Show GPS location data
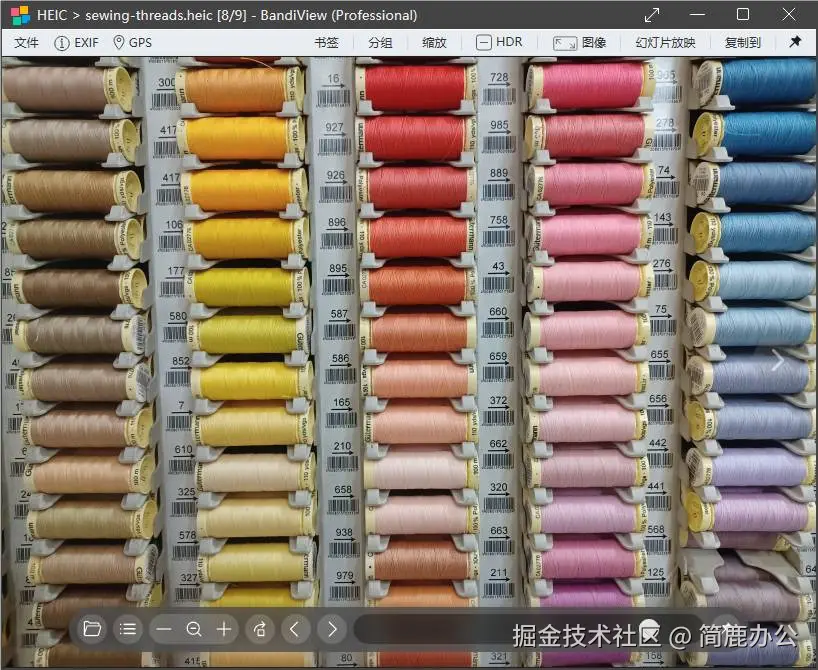 coord(133,42)
